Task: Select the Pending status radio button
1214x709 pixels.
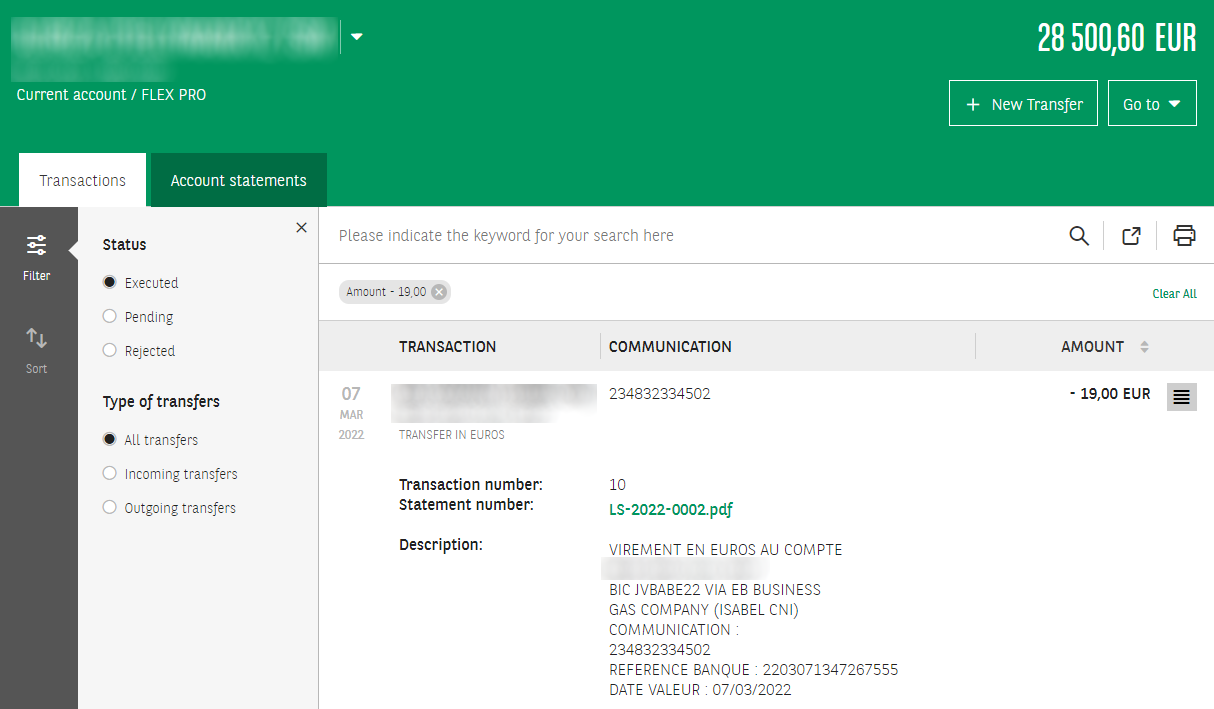Action: (x=110, y=317)
